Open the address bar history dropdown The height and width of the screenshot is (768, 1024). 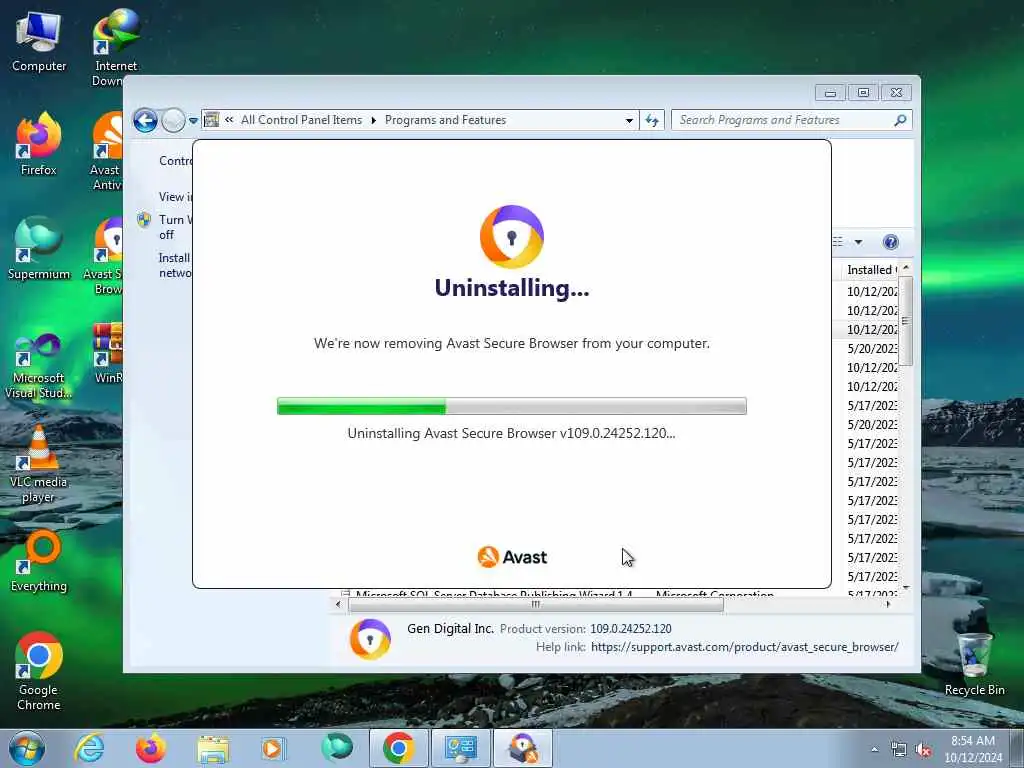(x=629, y=120)
